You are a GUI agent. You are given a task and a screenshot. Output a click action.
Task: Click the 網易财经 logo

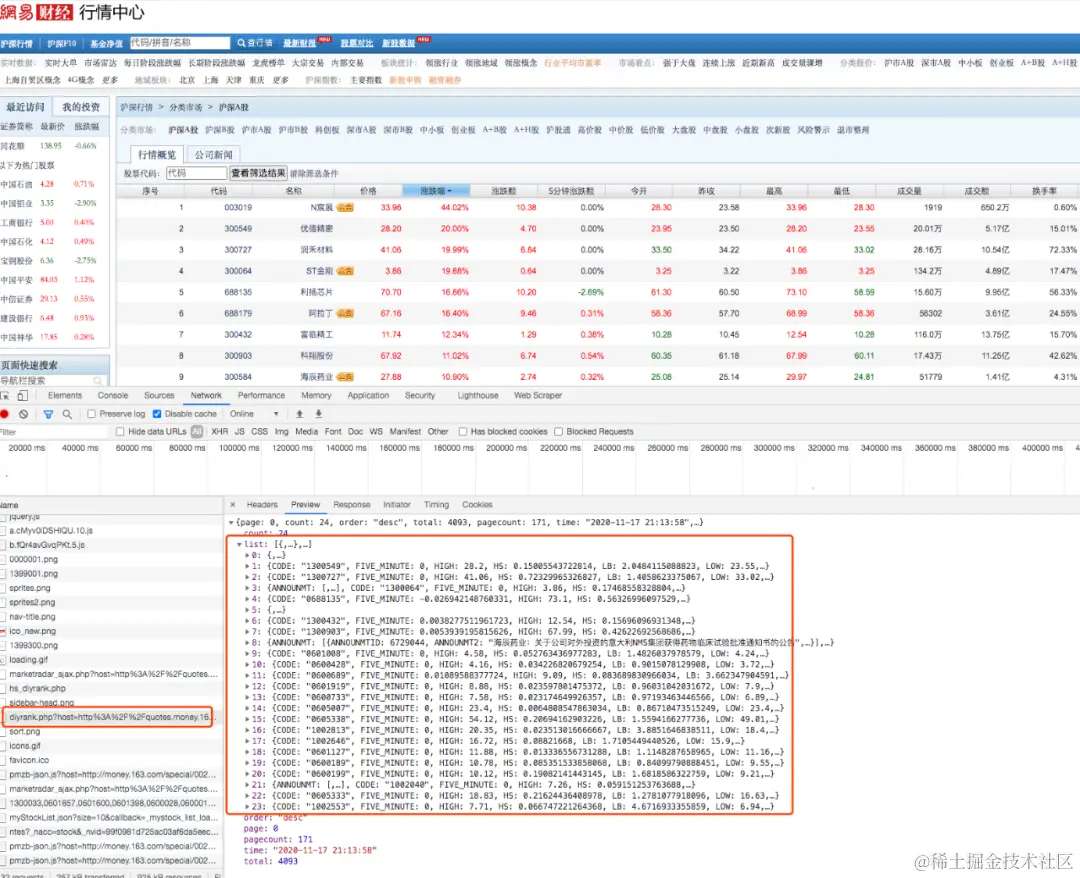click(x=37, y=12)
